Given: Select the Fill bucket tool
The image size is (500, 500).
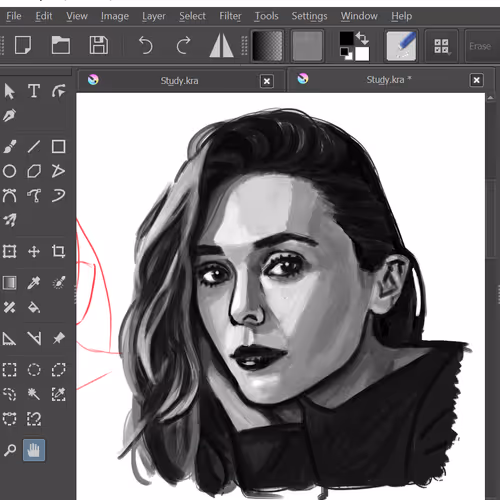Looking at the screenshot, I should click(34, 307).
